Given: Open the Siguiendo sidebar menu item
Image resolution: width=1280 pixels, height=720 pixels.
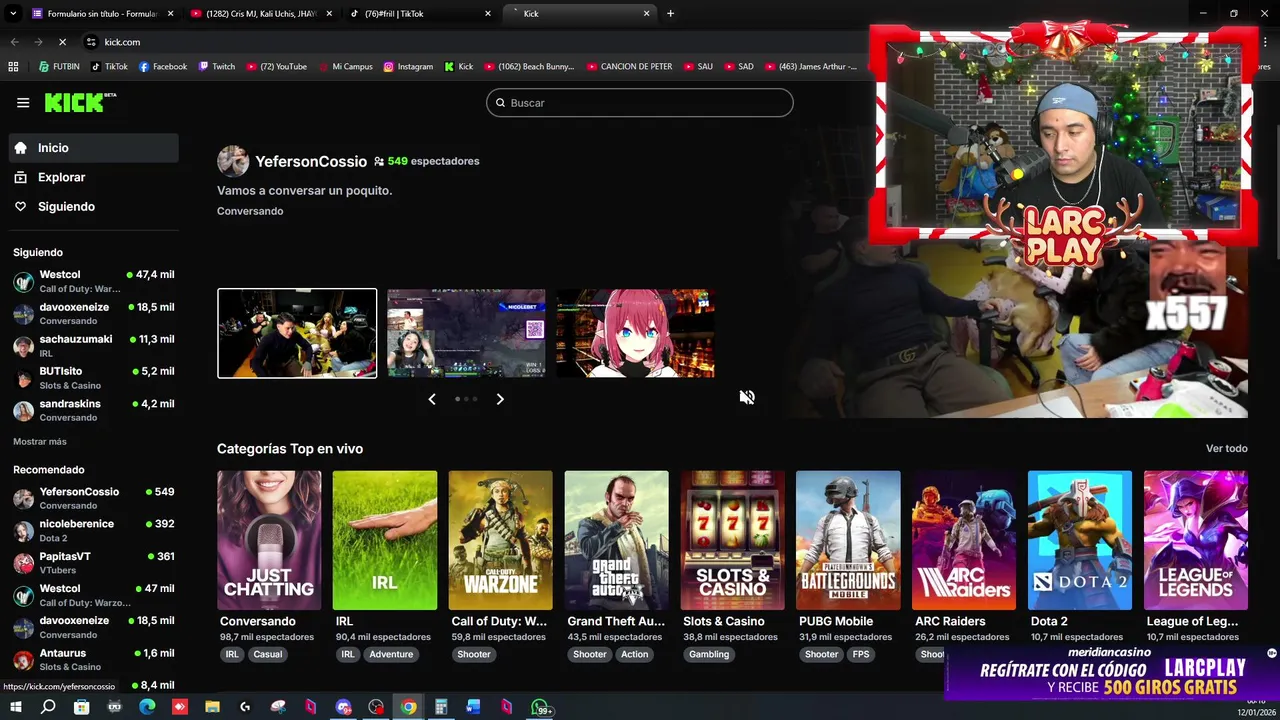Looking at the screenshot, I should [x=94, y=206].
